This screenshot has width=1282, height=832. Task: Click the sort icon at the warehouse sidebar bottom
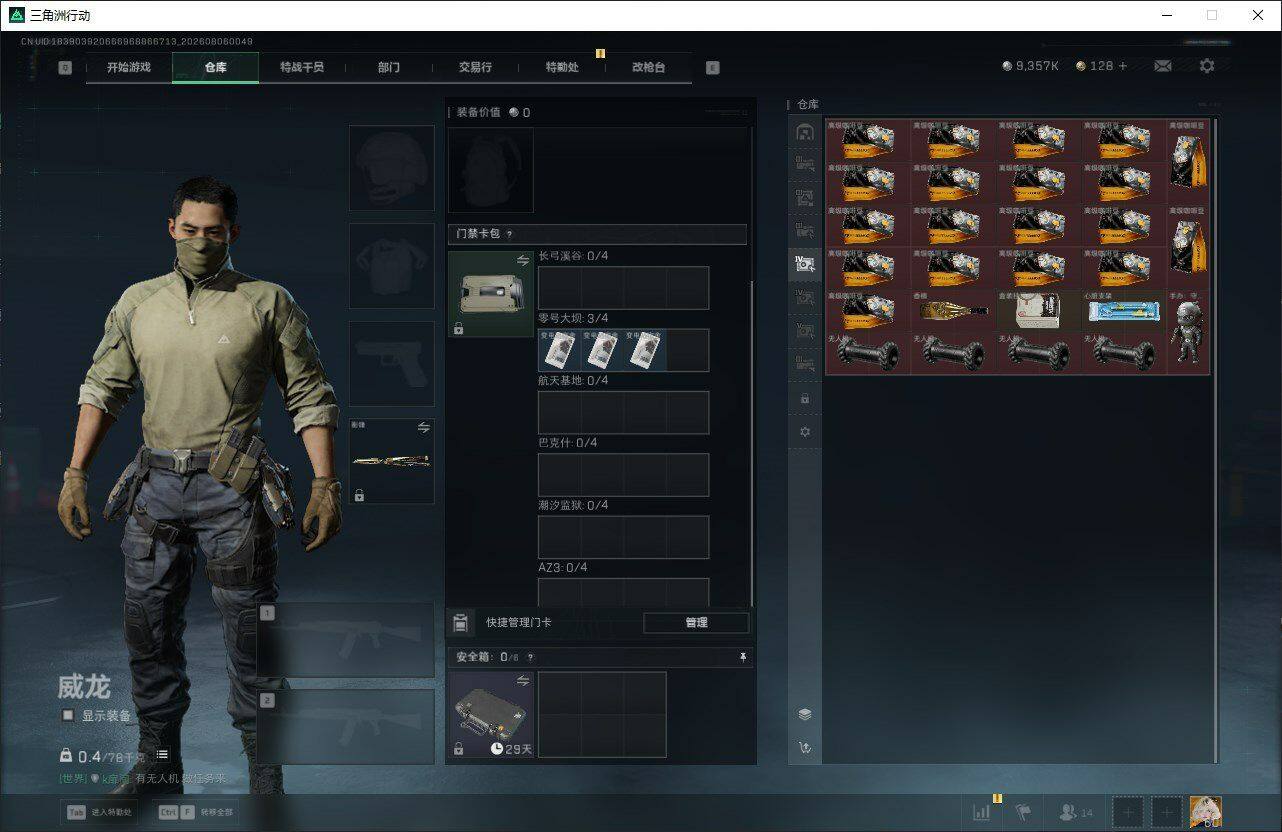tap(805, 747)
